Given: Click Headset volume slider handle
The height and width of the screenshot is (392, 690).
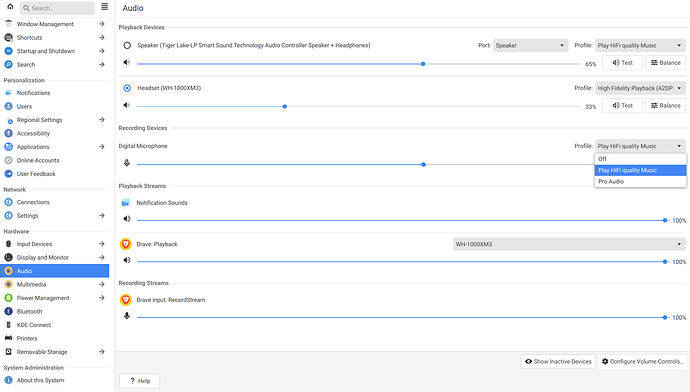Looking at the screenshot, I should 285,106.
